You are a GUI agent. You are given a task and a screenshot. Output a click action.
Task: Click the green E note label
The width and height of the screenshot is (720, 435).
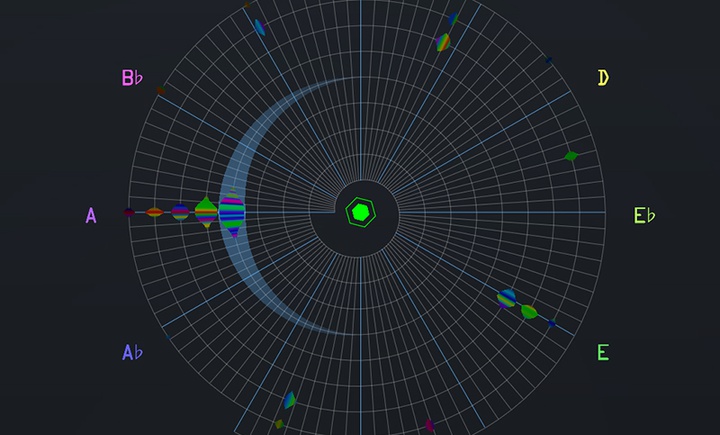coord(603,352)
